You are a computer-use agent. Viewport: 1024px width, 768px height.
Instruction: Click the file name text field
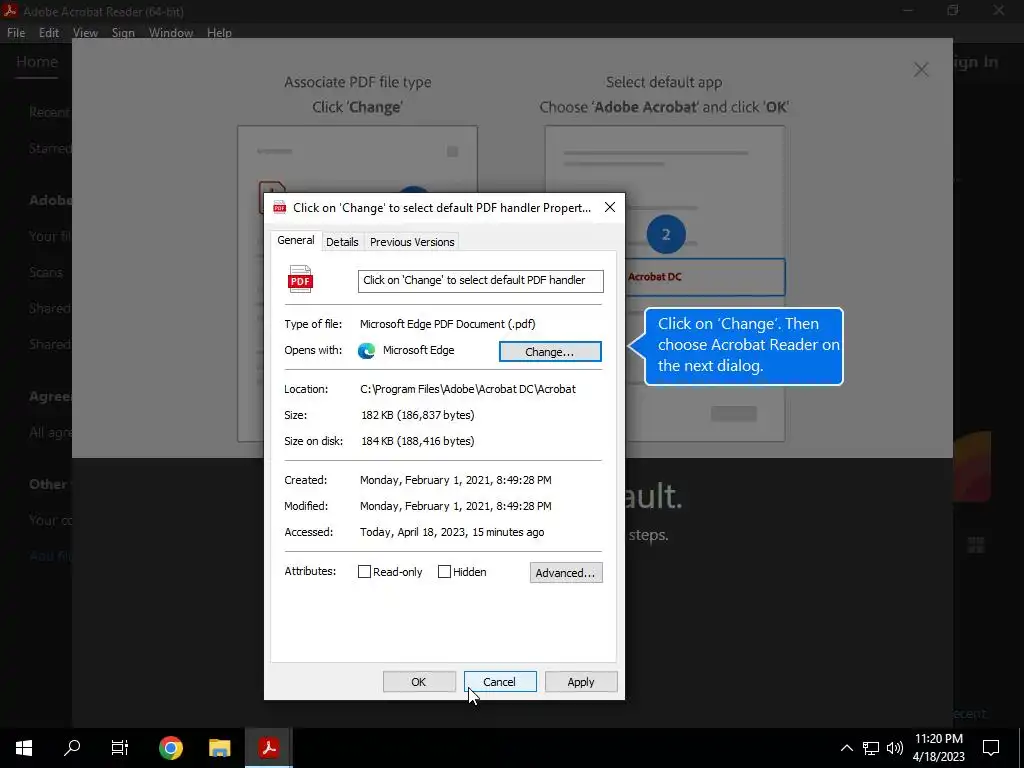[x=480, y=281]
